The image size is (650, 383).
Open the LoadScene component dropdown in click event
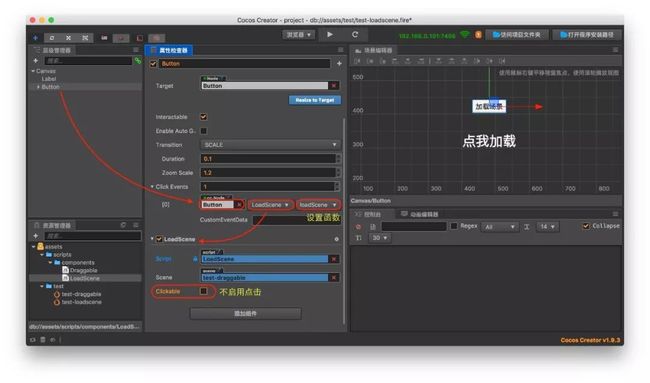[x=270, y=205]
